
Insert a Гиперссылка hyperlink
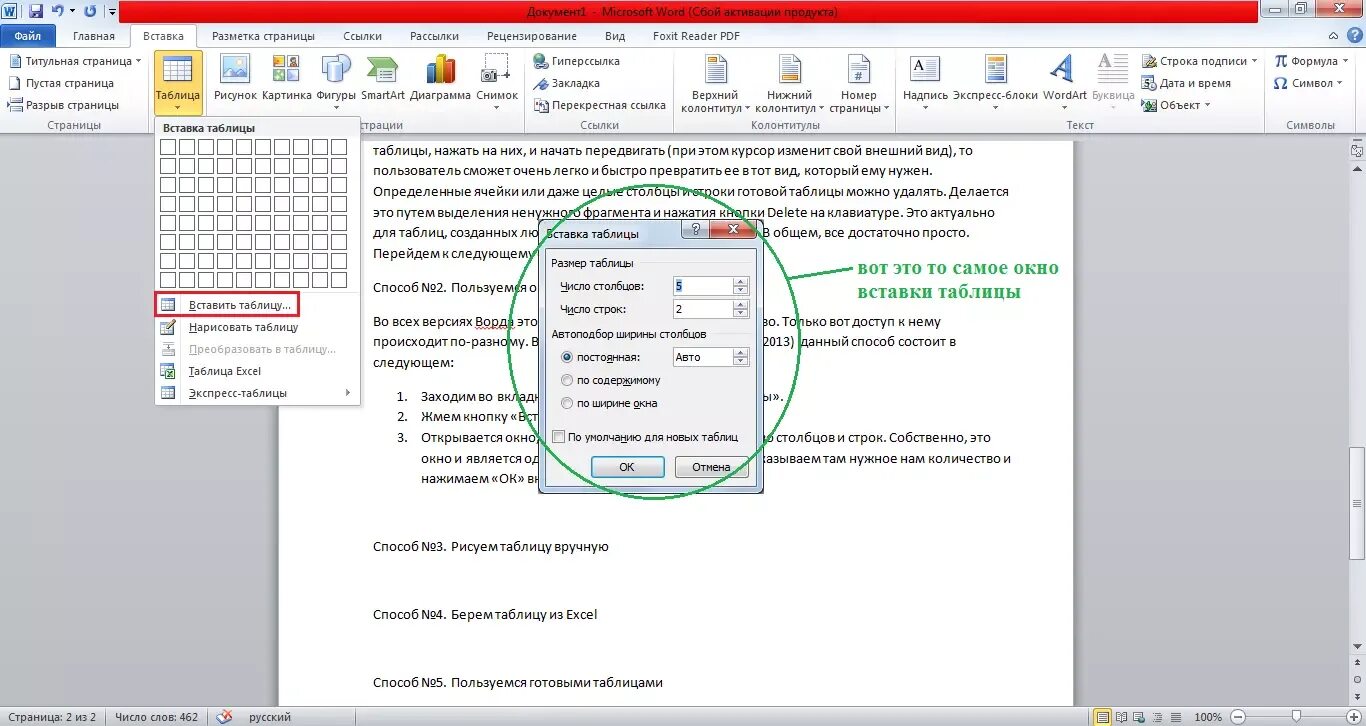[577, 61]
